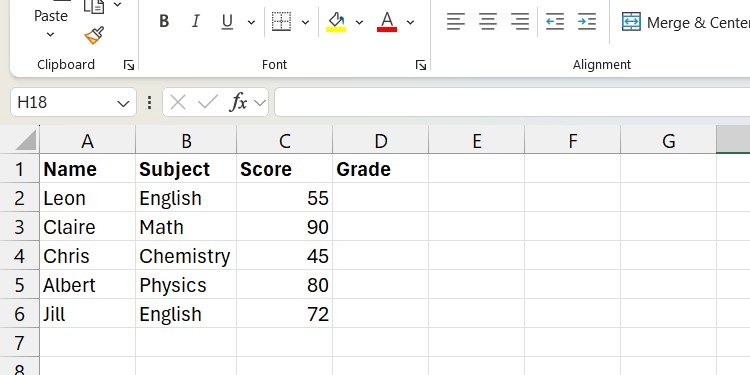750x375 pixels.
Task: Apply the red Font Color
Action: (387, 22)
